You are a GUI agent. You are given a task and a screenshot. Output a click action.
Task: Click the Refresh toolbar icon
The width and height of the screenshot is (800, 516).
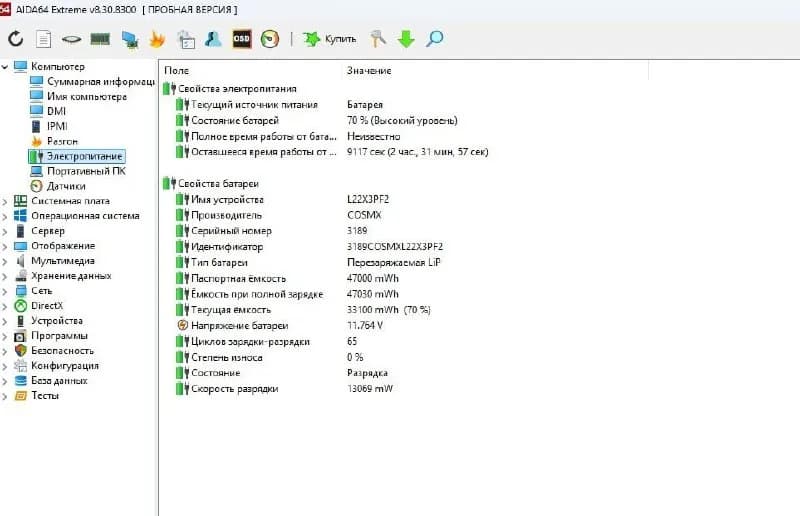click(x=15, y=39)
